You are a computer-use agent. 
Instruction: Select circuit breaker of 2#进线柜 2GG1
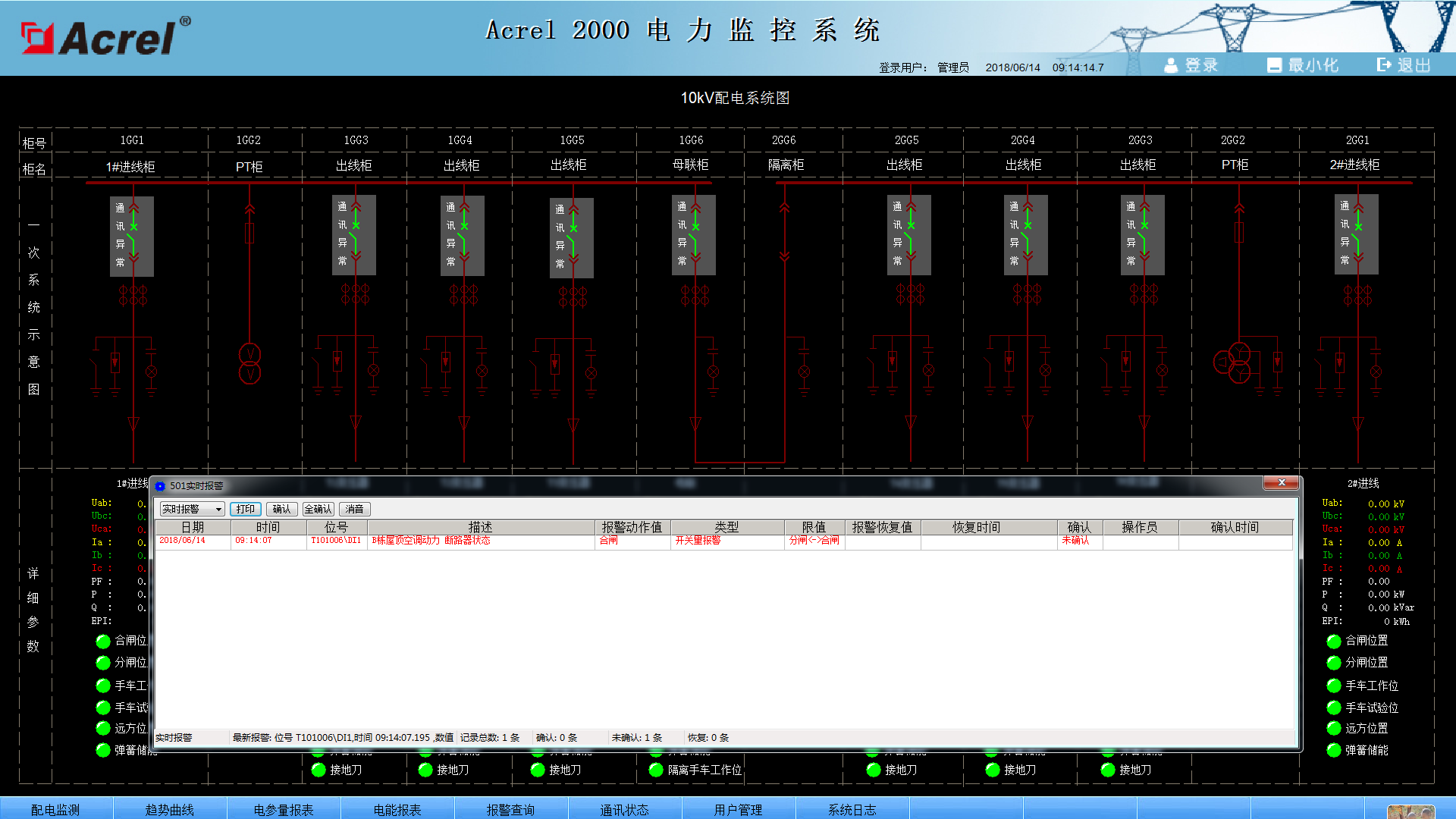click(1357, 235)
